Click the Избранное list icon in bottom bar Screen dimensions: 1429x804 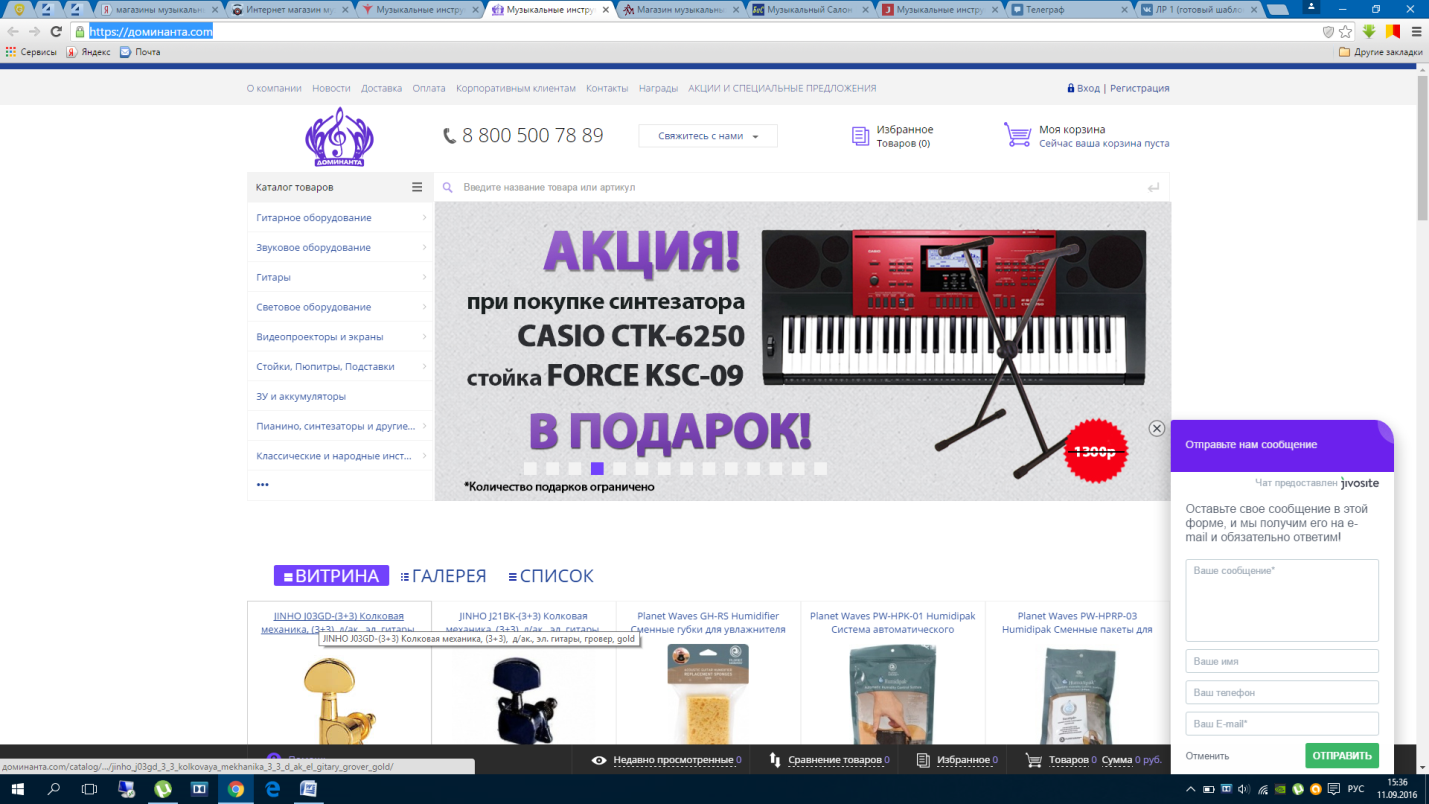coord(924,760)
